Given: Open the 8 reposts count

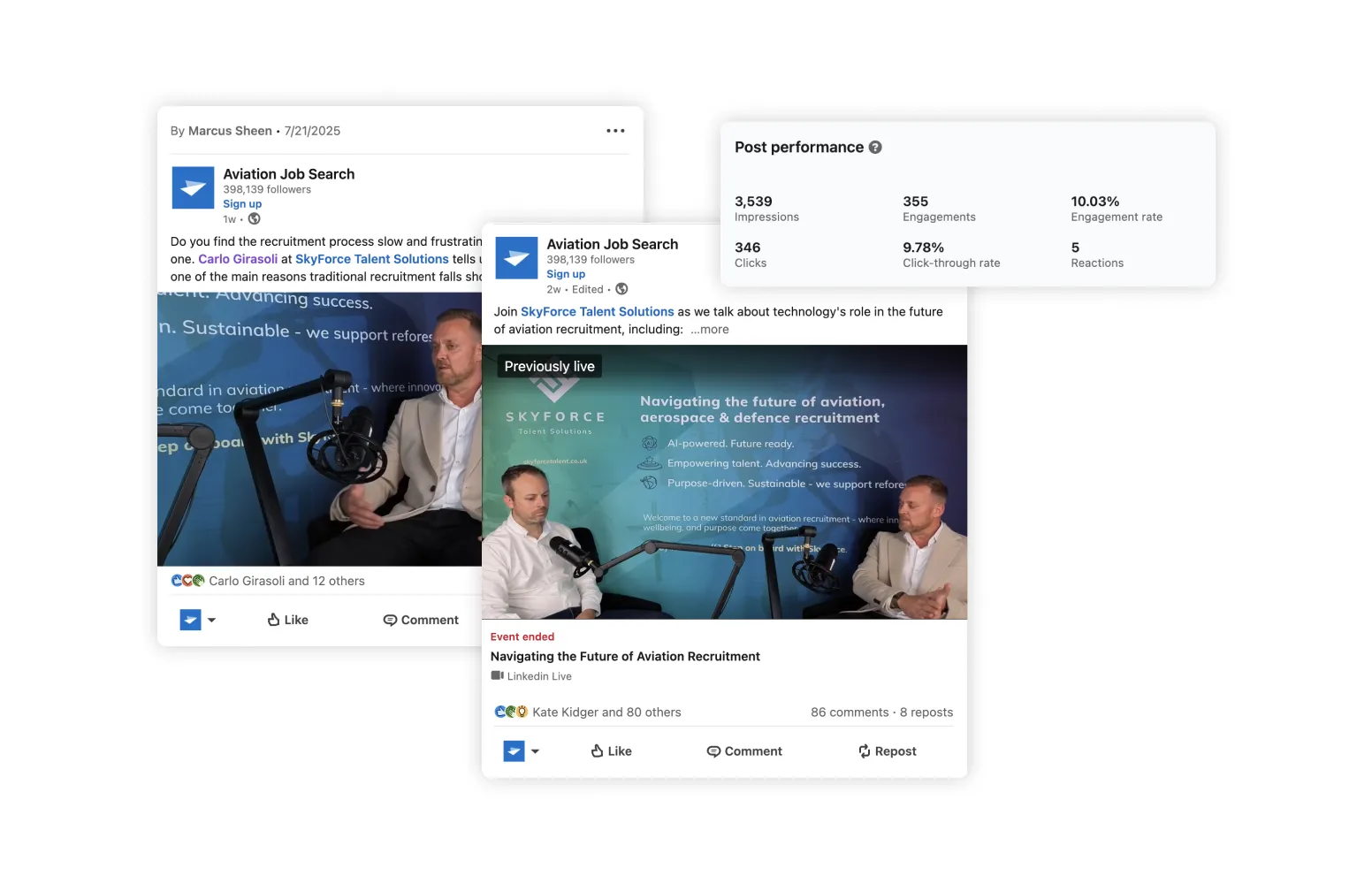Looking at the screenshot, I should coord(926,712).
